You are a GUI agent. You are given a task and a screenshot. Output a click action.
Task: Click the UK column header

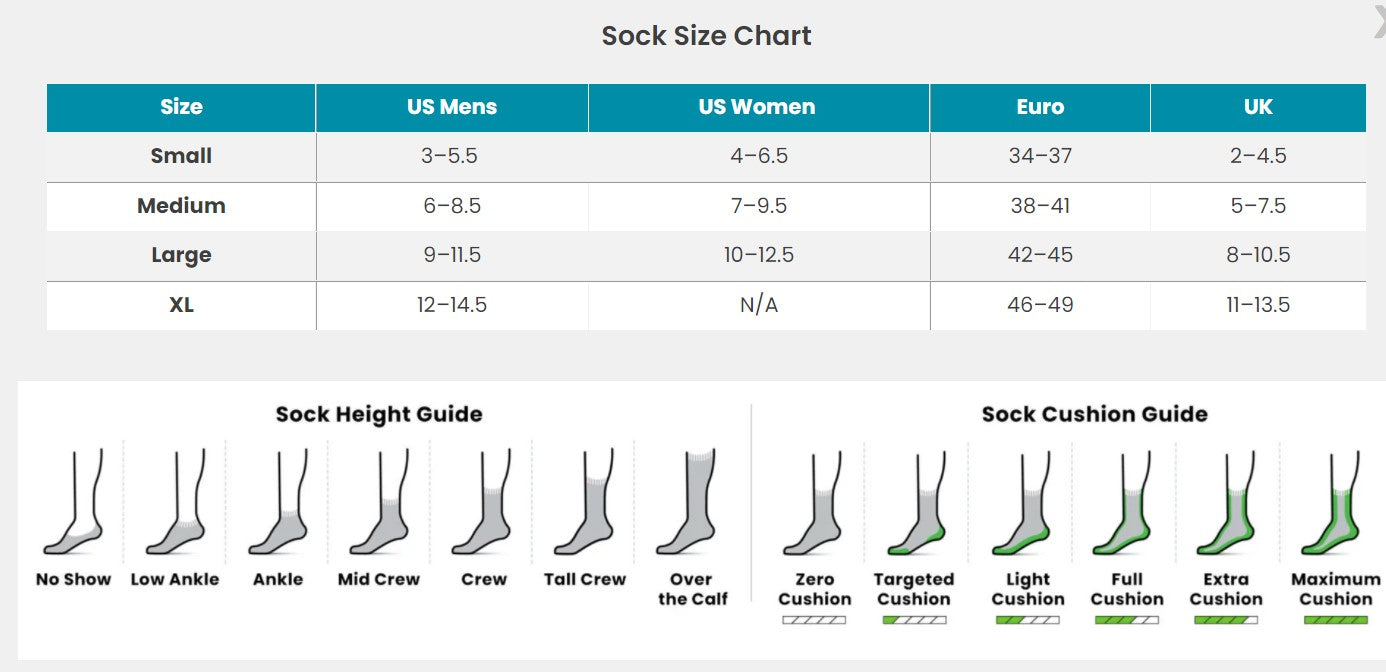coord(1258,107)
